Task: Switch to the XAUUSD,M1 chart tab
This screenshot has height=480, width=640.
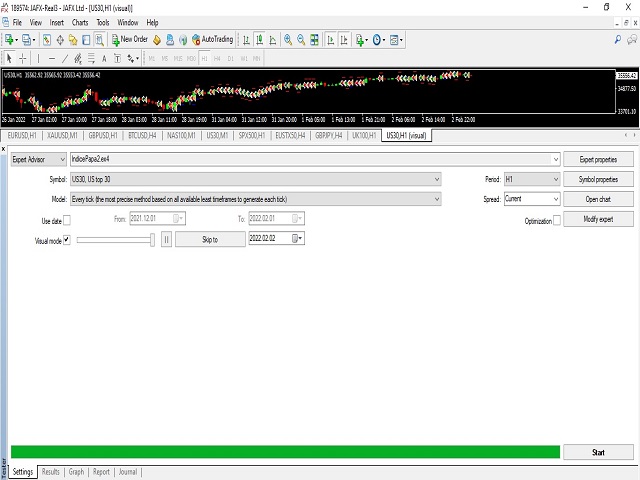Action: pyautogui.click(x=62, y=136)
